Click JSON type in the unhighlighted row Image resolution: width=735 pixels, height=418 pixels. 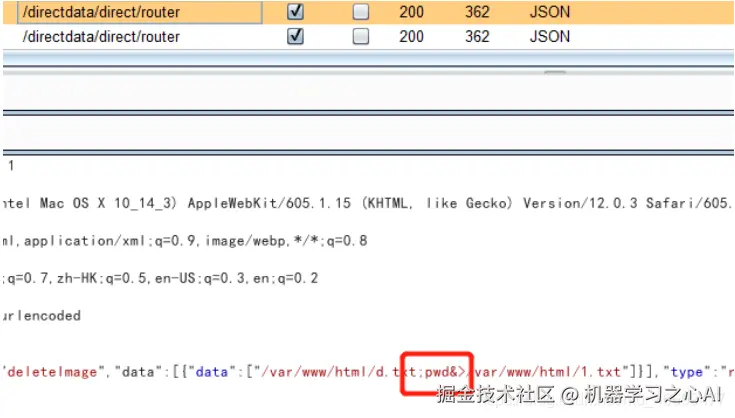(550, 37)
